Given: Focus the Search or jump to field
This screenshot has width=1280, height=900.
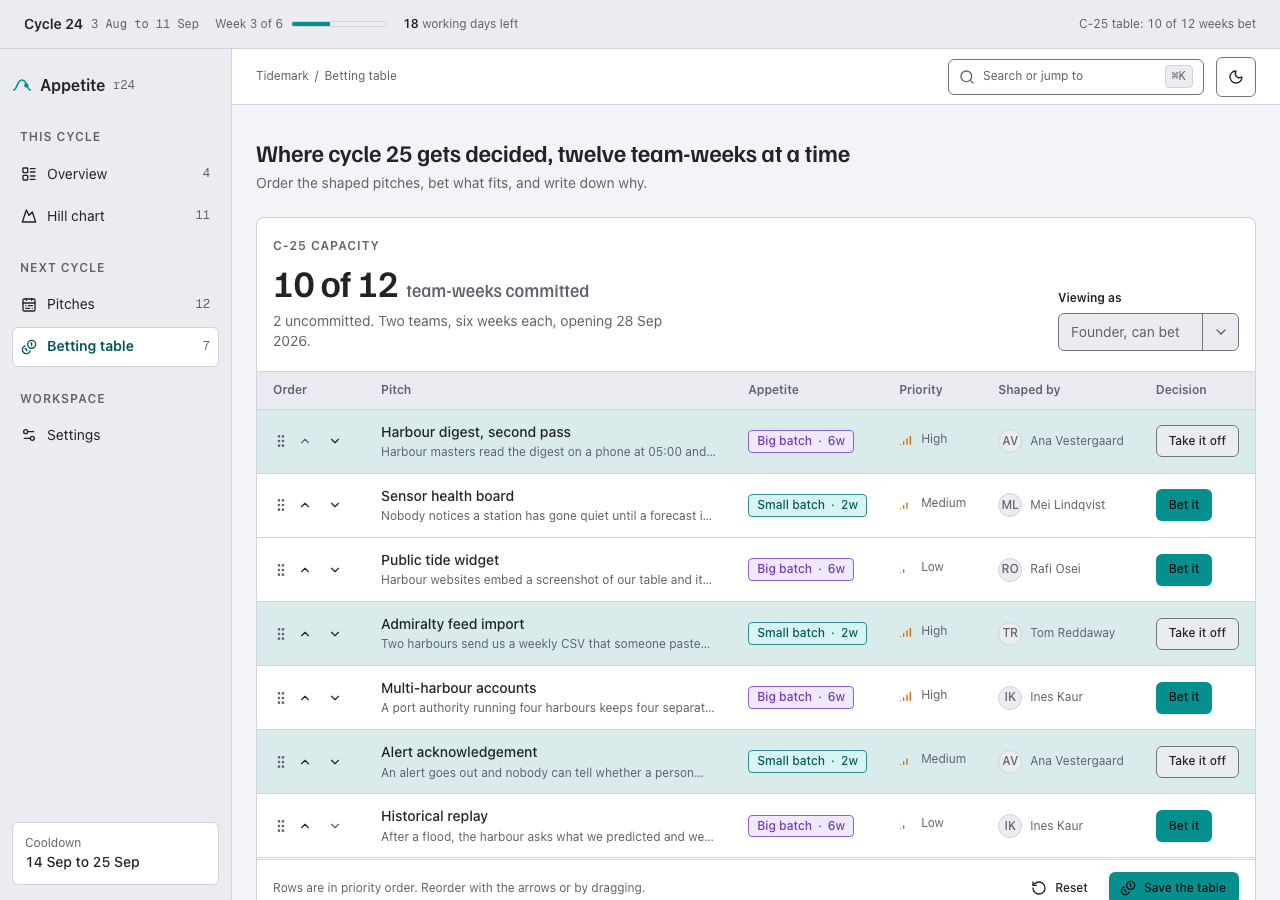Looking at the screenshot, I should pos(1075,77).
